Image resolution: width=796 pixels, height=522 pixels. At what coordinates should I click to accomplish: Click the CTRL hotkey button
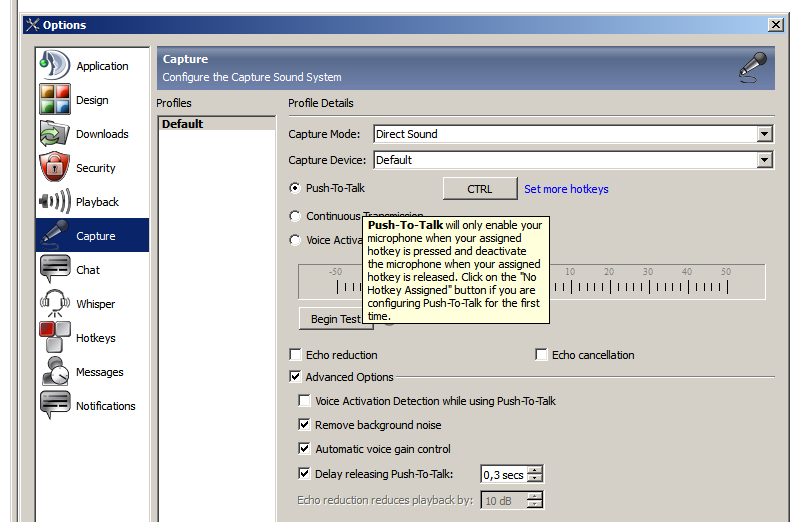[480, 189]
